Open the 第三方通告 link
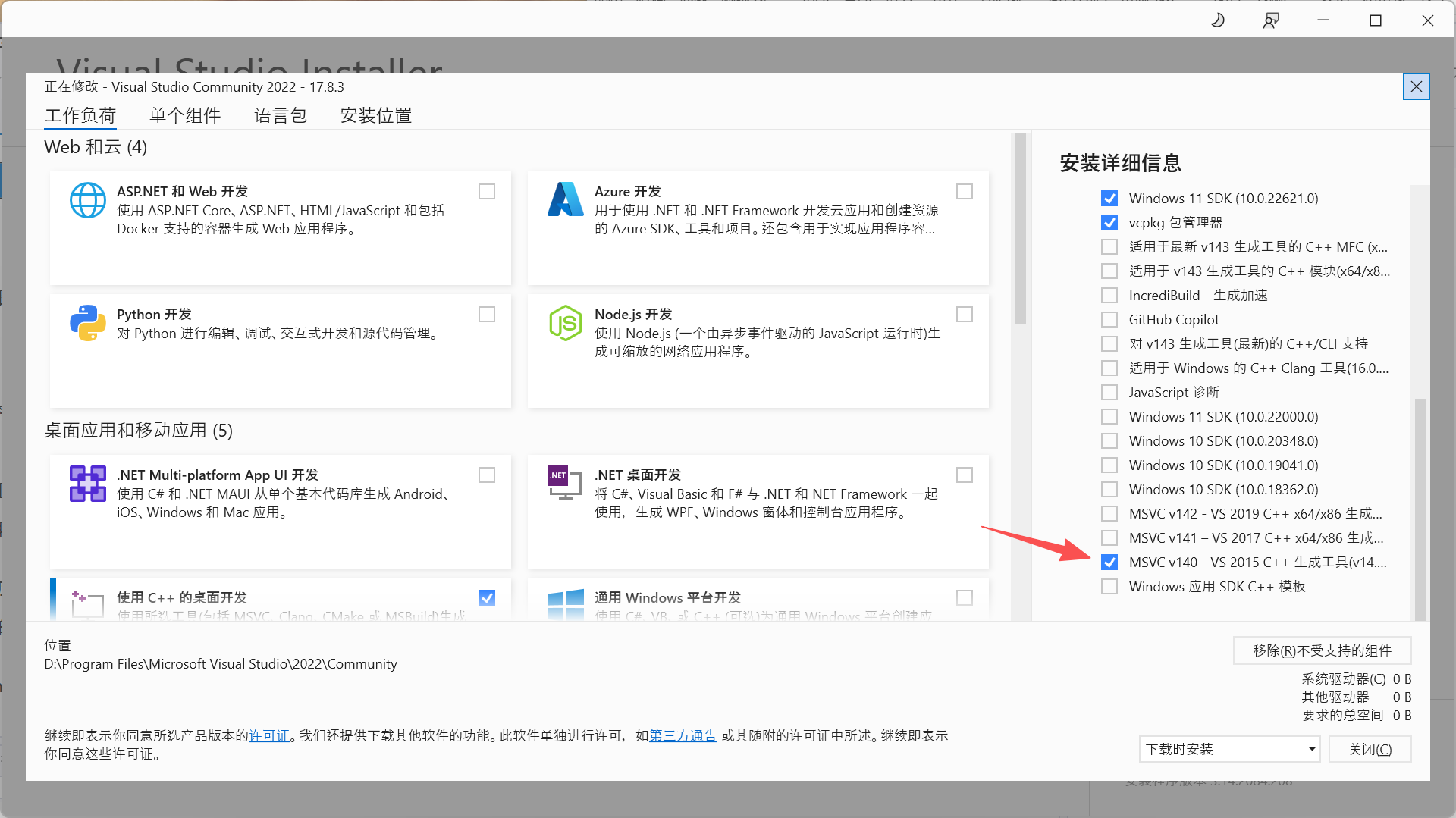 682,735
